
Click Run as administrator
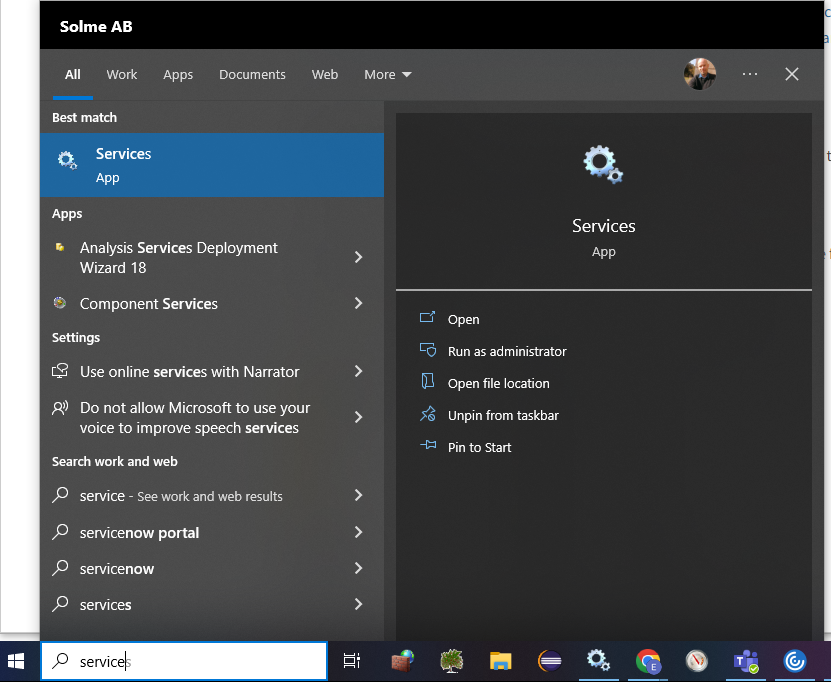pyautogui.click(x=507, y=351)
